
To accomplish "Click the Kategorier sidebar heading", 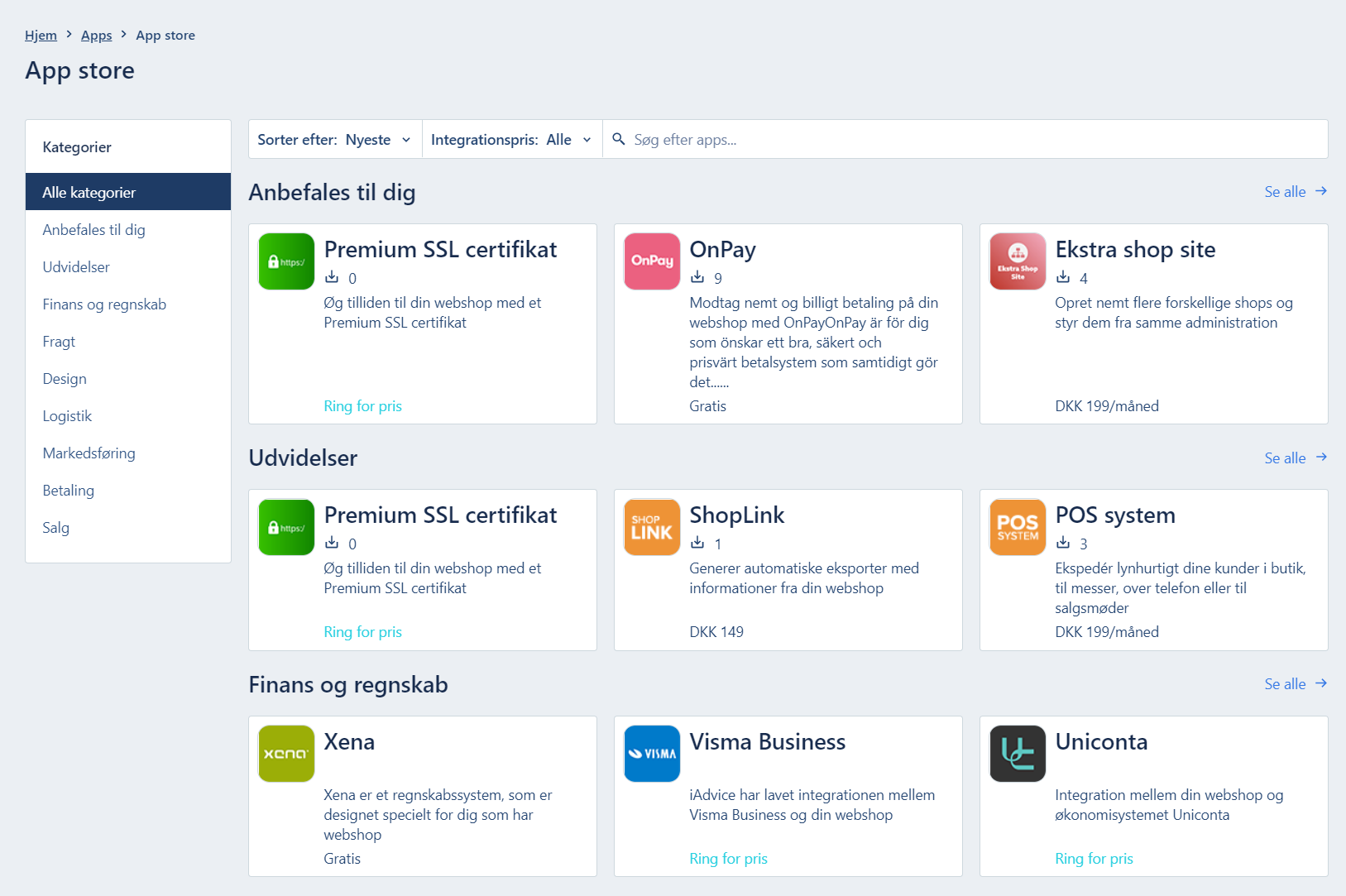I will [77, 147].
